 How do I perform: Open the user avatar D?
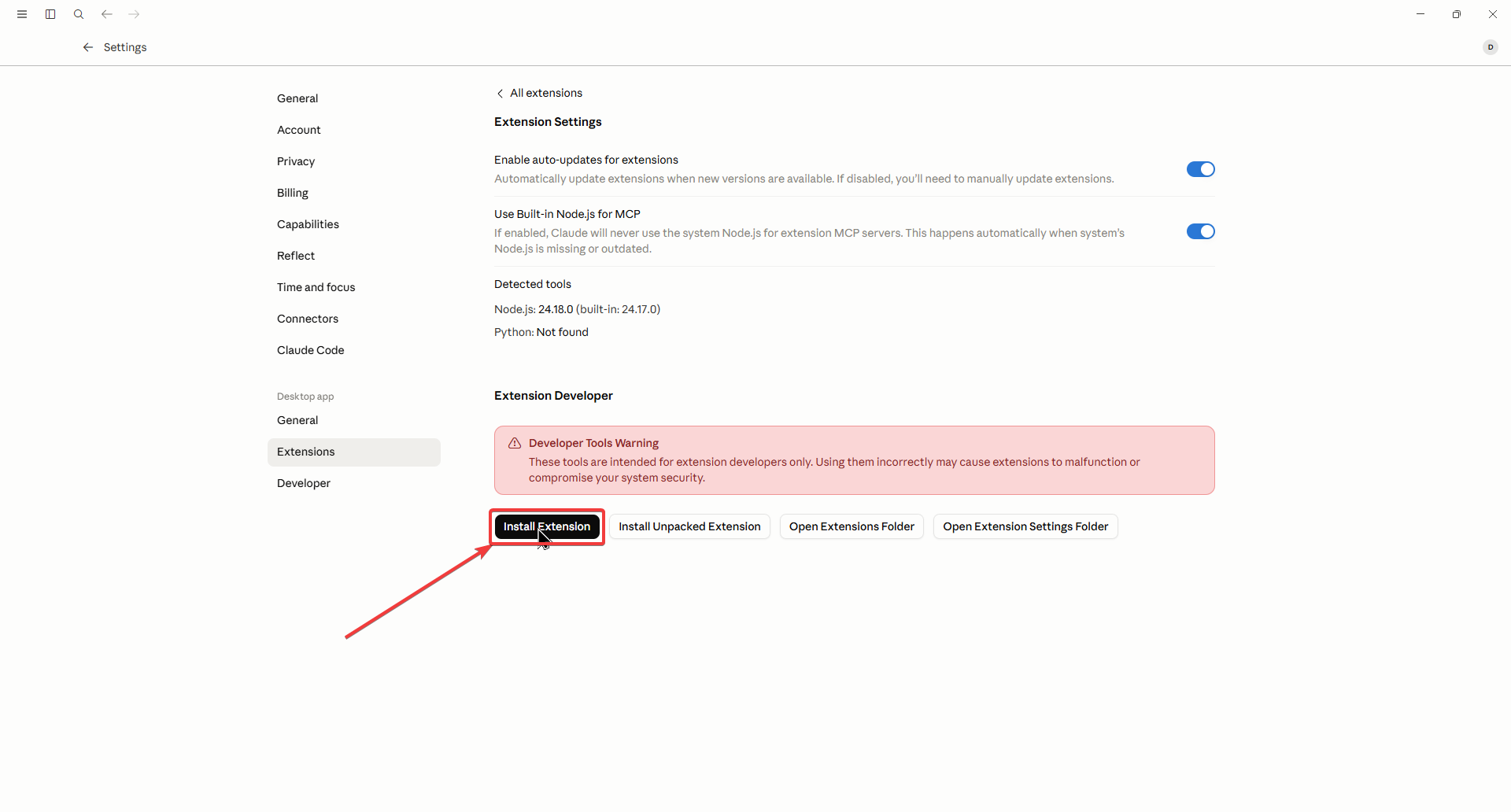[x=1490, y=47]
